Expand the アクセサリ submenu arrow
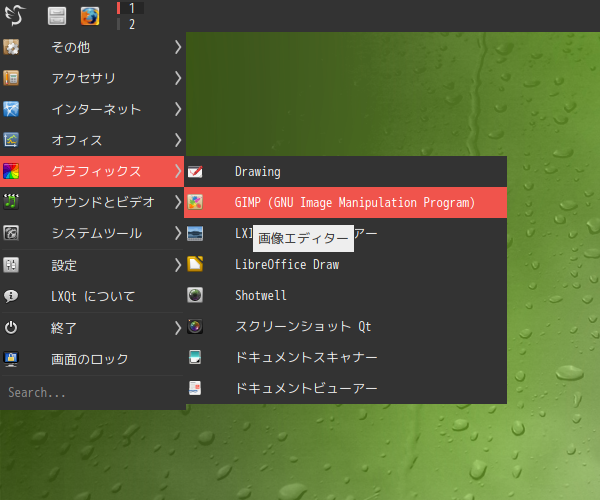The image size is (600, 500). coord(178,78)
